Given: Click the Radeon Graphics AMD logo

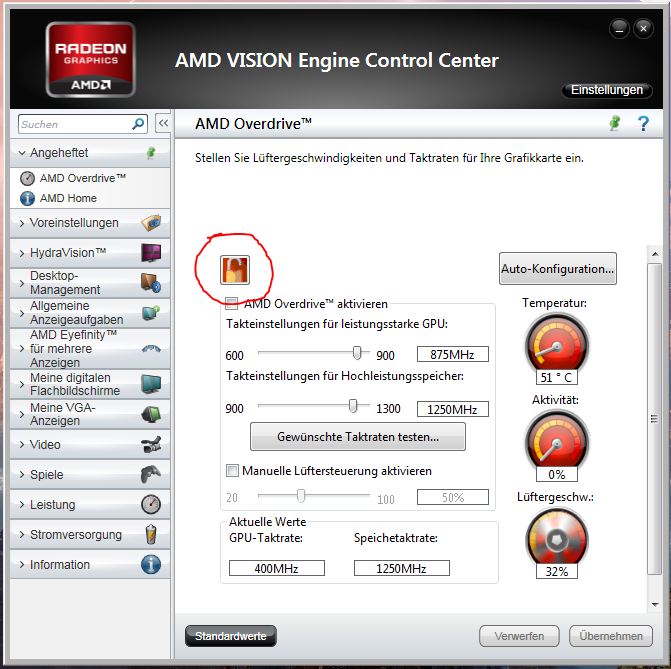Looking at the screenshot, I should click(x=90, y=59).
